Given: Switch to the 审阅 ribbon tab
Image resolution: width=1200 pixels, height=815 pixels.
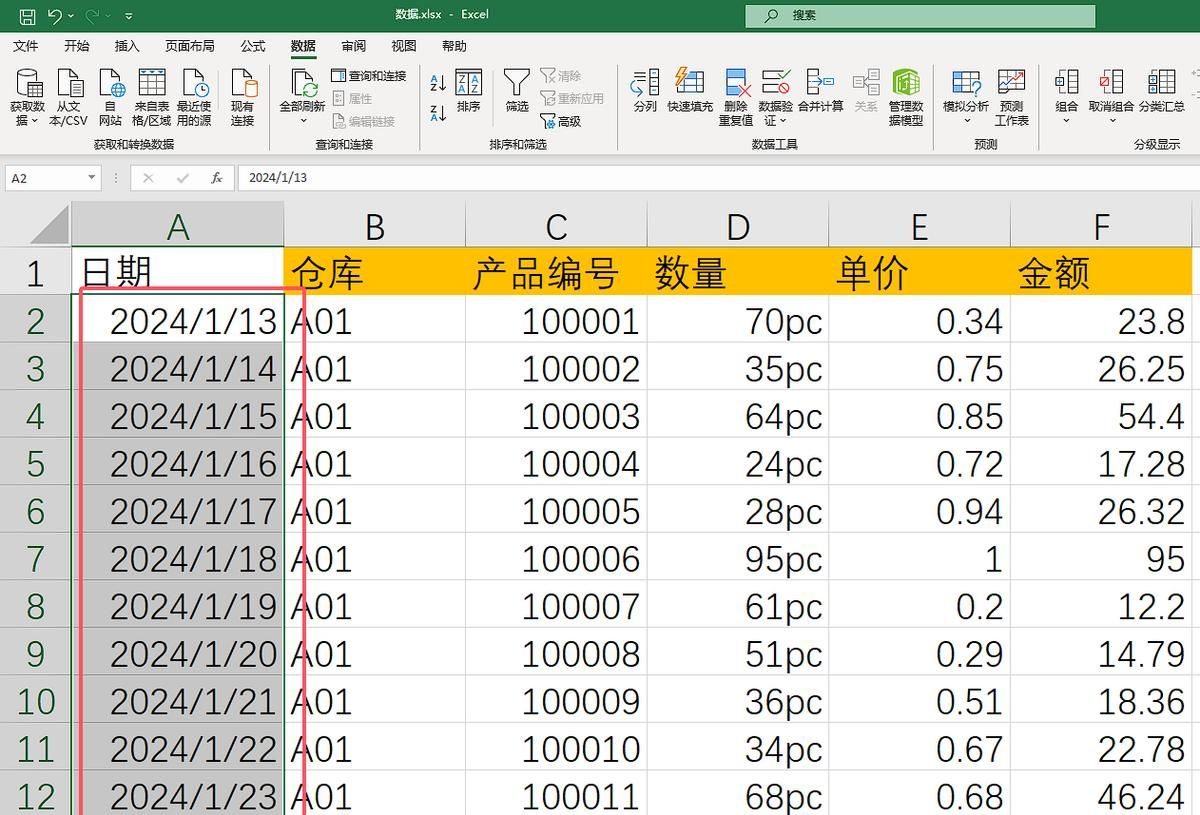Looking at the screenshot, I should click(x=353, y=46).
